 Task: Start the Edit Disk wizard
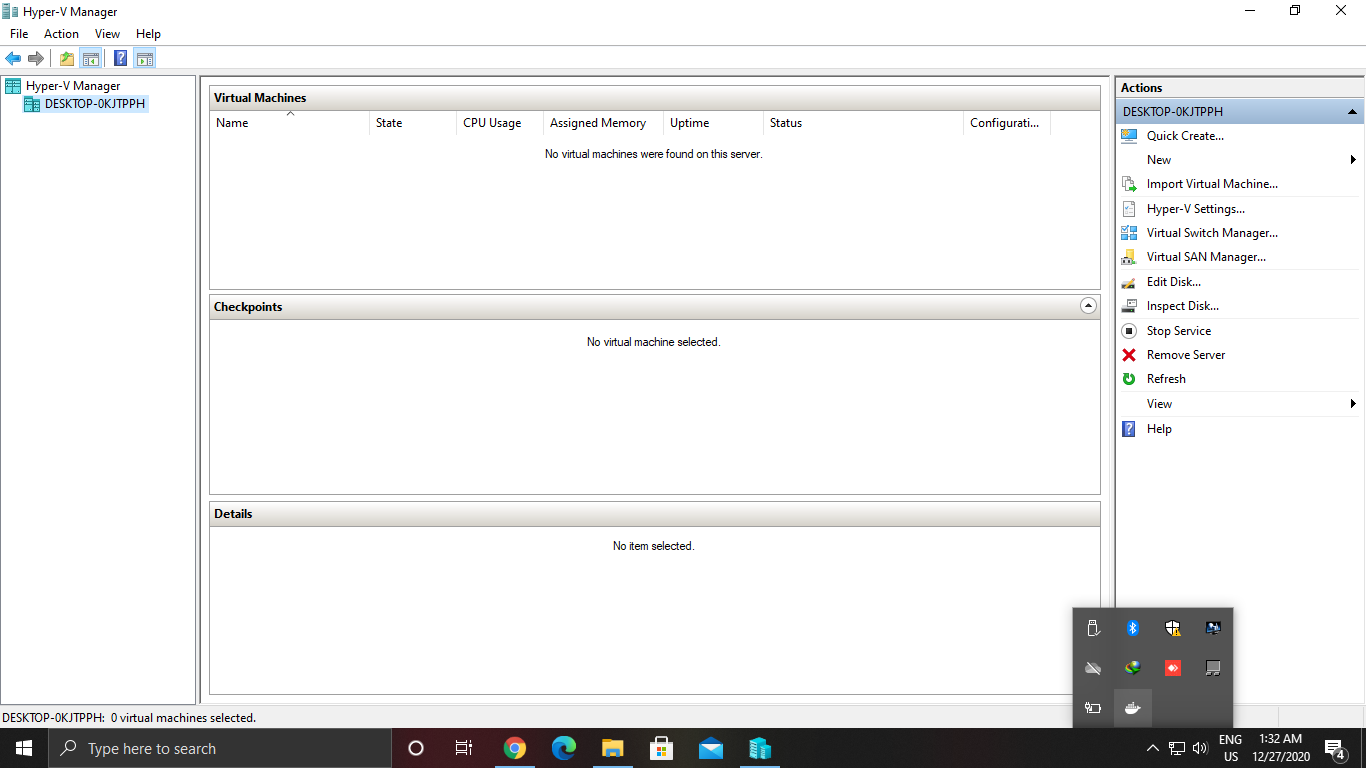1173,281
